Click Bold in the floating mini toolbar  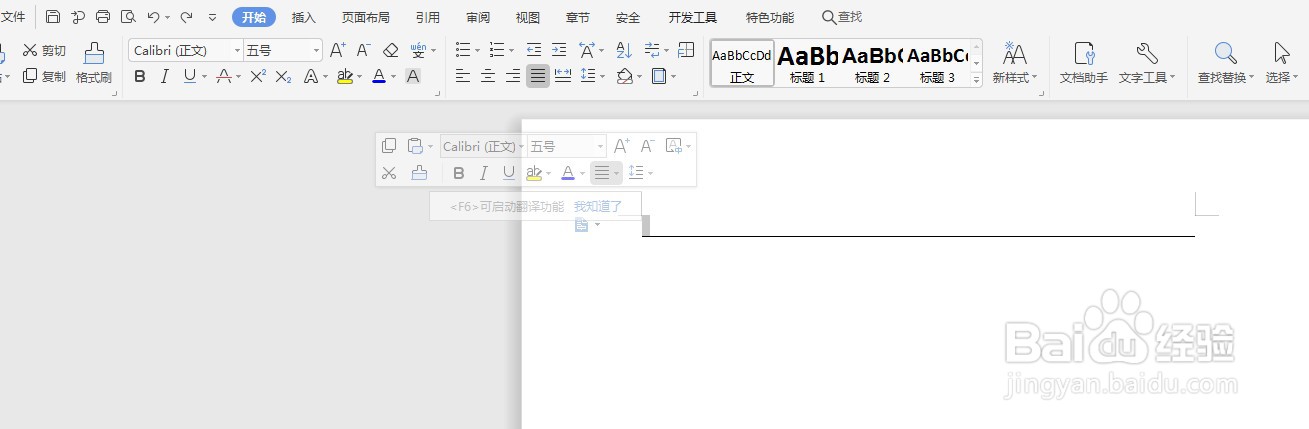tap(459, 173)
